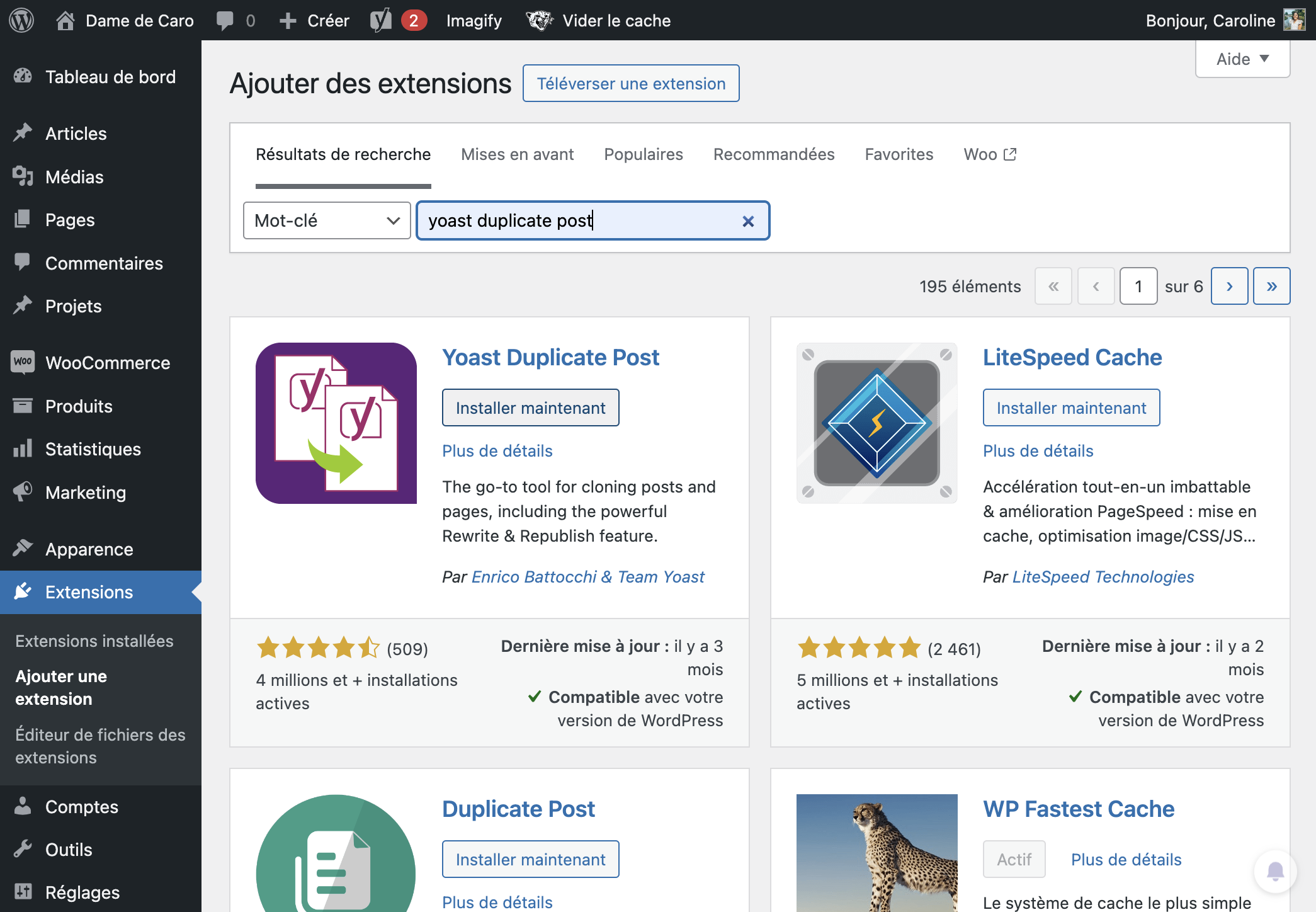The width and height of the screenshot is (1316, 912).
Task: Open Articles in sidebar
Action: 101,134
